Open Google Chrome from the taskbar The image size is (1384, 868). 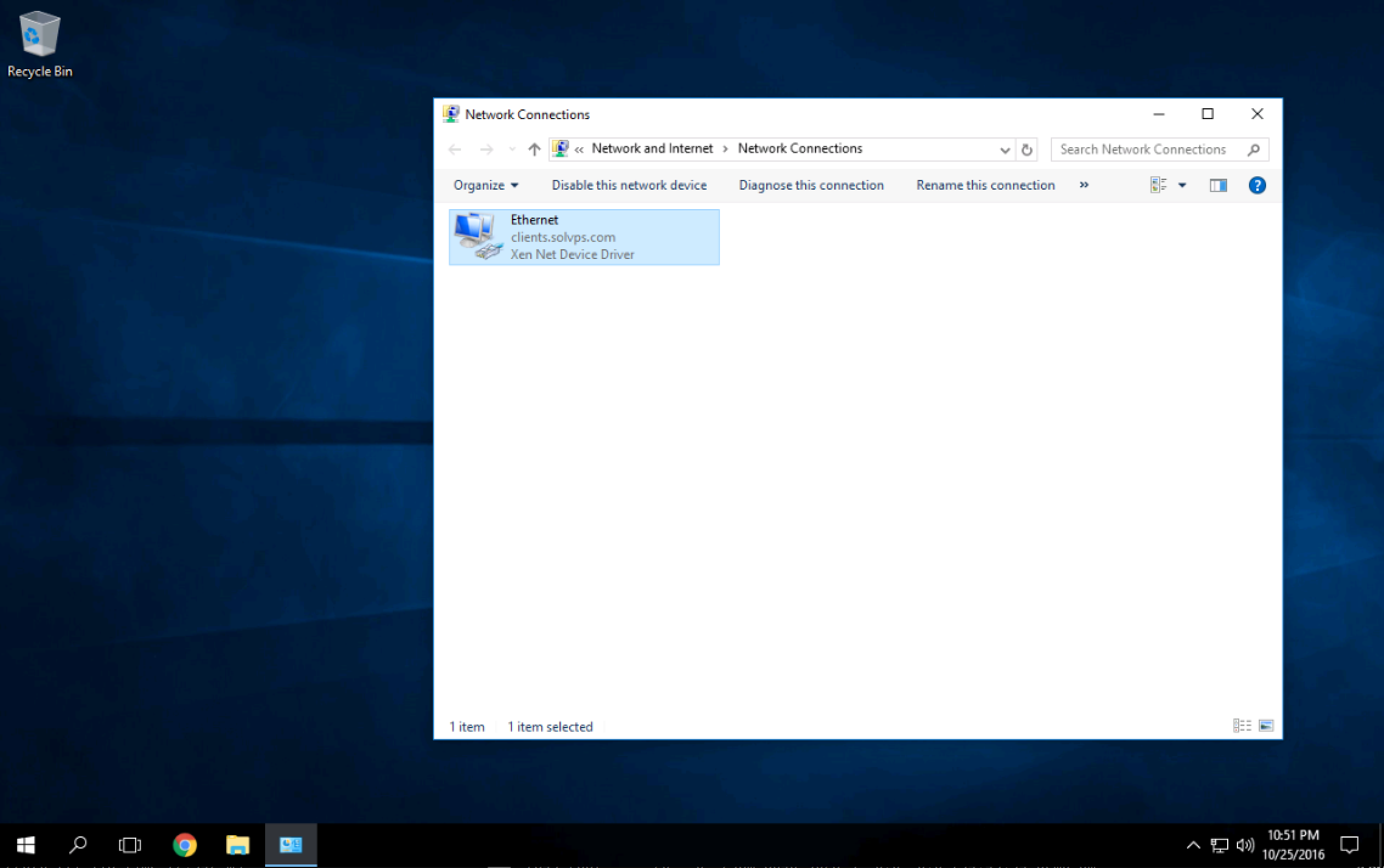tap(185, 845)
